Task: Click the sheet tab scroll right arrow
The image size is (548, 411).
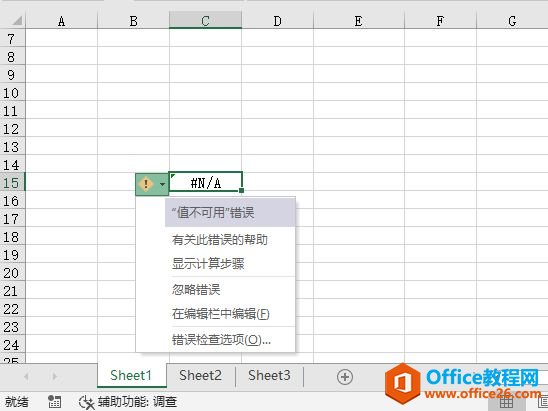Action: 54,376
